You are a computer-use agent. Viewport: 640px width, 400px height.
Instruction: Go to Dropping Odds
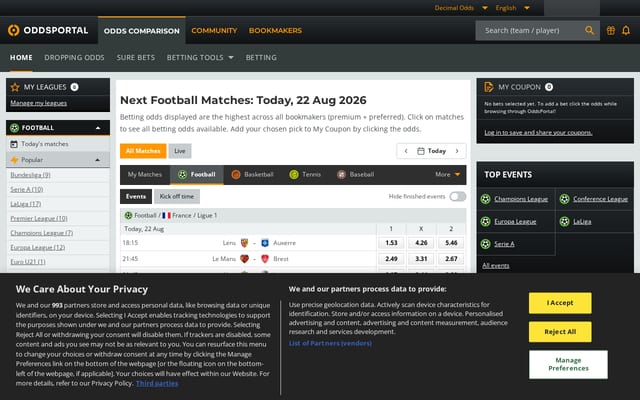point(74,58)
